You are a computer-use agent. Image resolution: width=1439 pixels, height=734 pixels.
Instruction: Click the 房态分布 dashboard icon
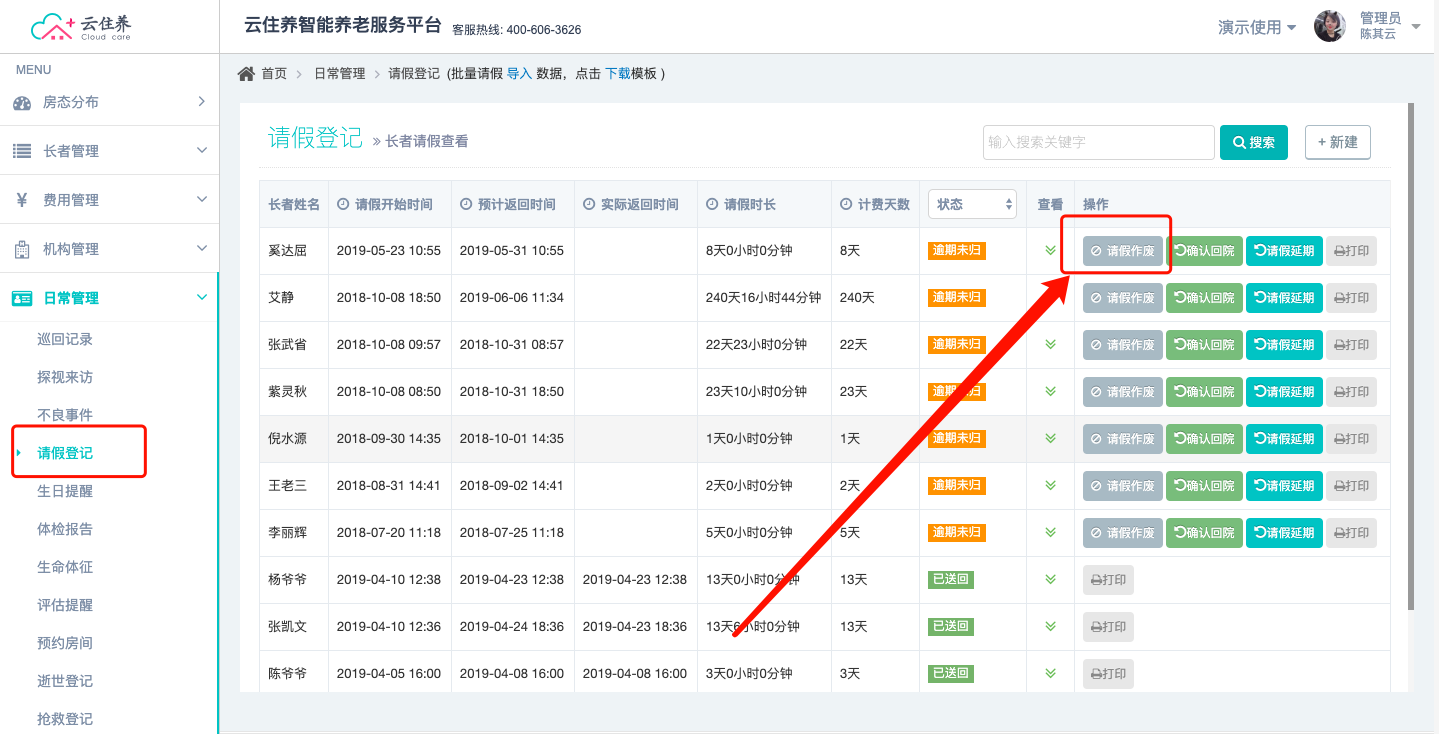22,103
